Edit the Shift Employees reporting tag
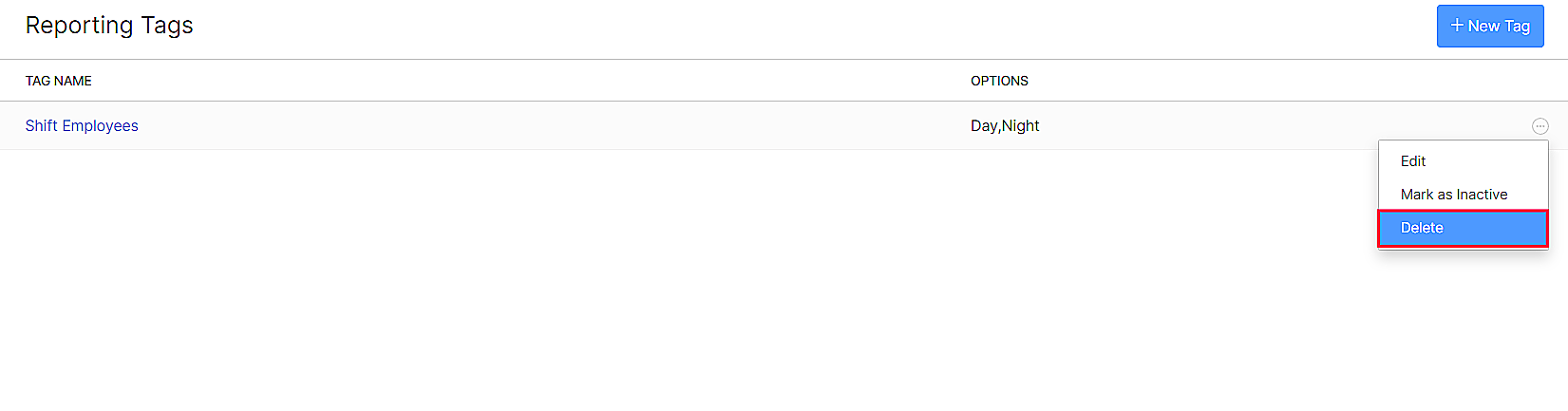Screen dimensions: 1568x411 click(x=1413, y=161)
